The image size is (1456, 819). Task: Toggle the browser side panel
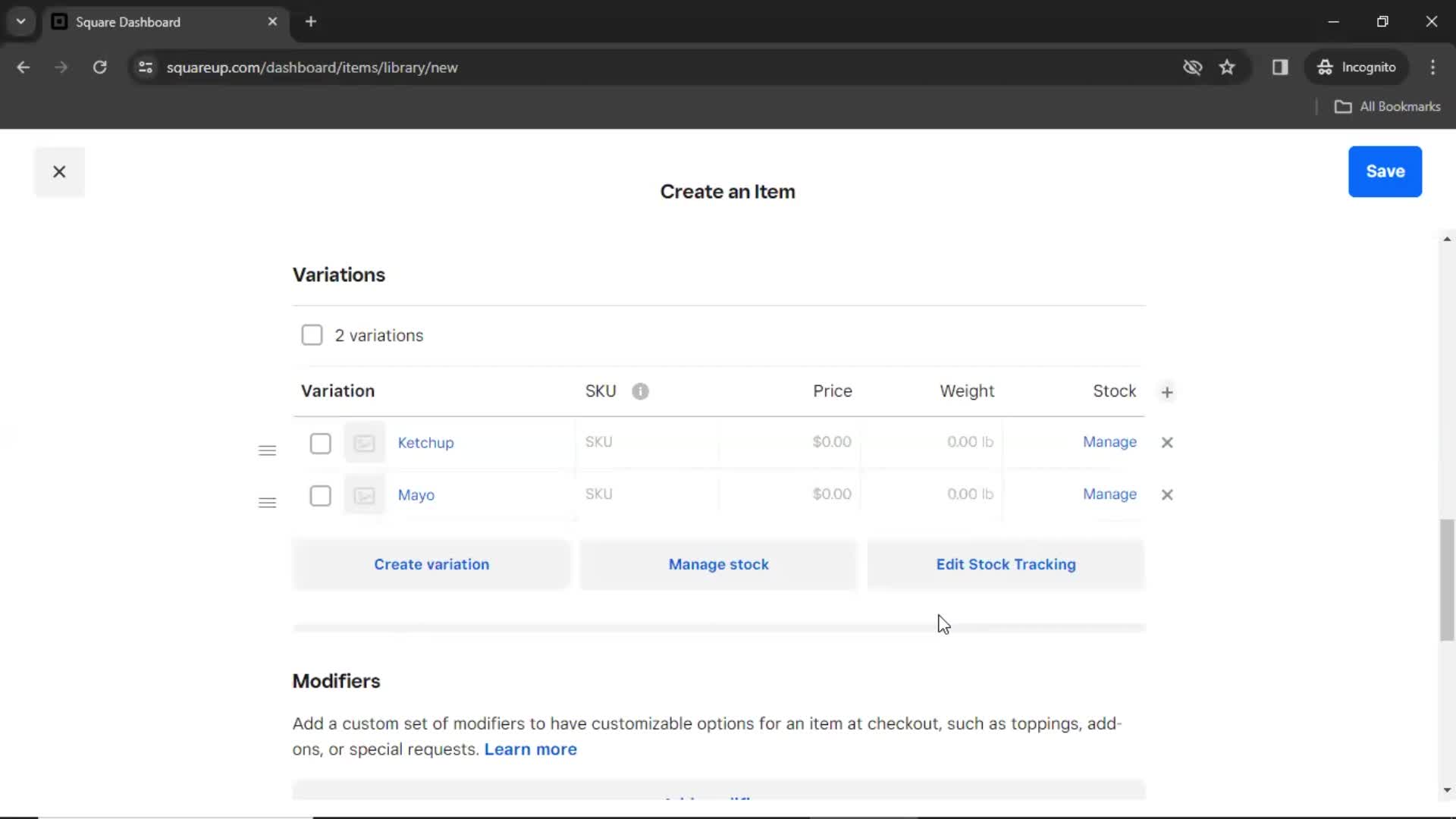pos(1280,67)
